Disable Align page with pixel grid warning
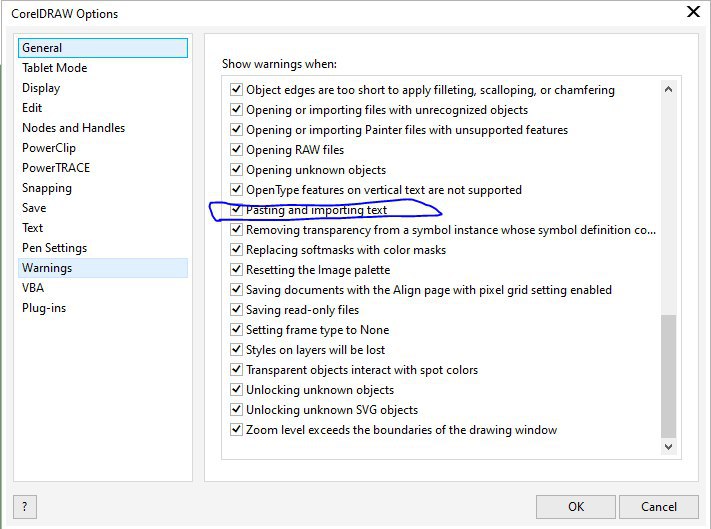The image size is (711, 529). click(236, 289)
